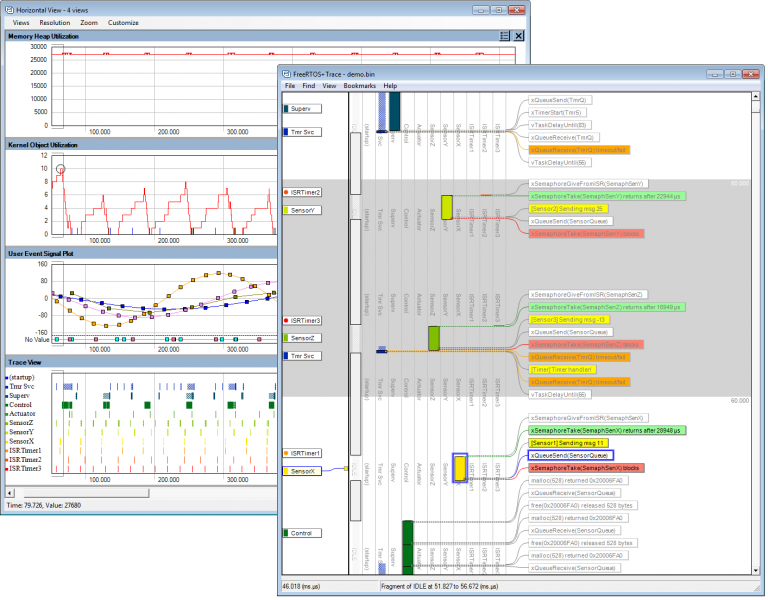
Task: Open the Bookmarks menu in FreeRTOS+Trace
Action: (360, 86)
